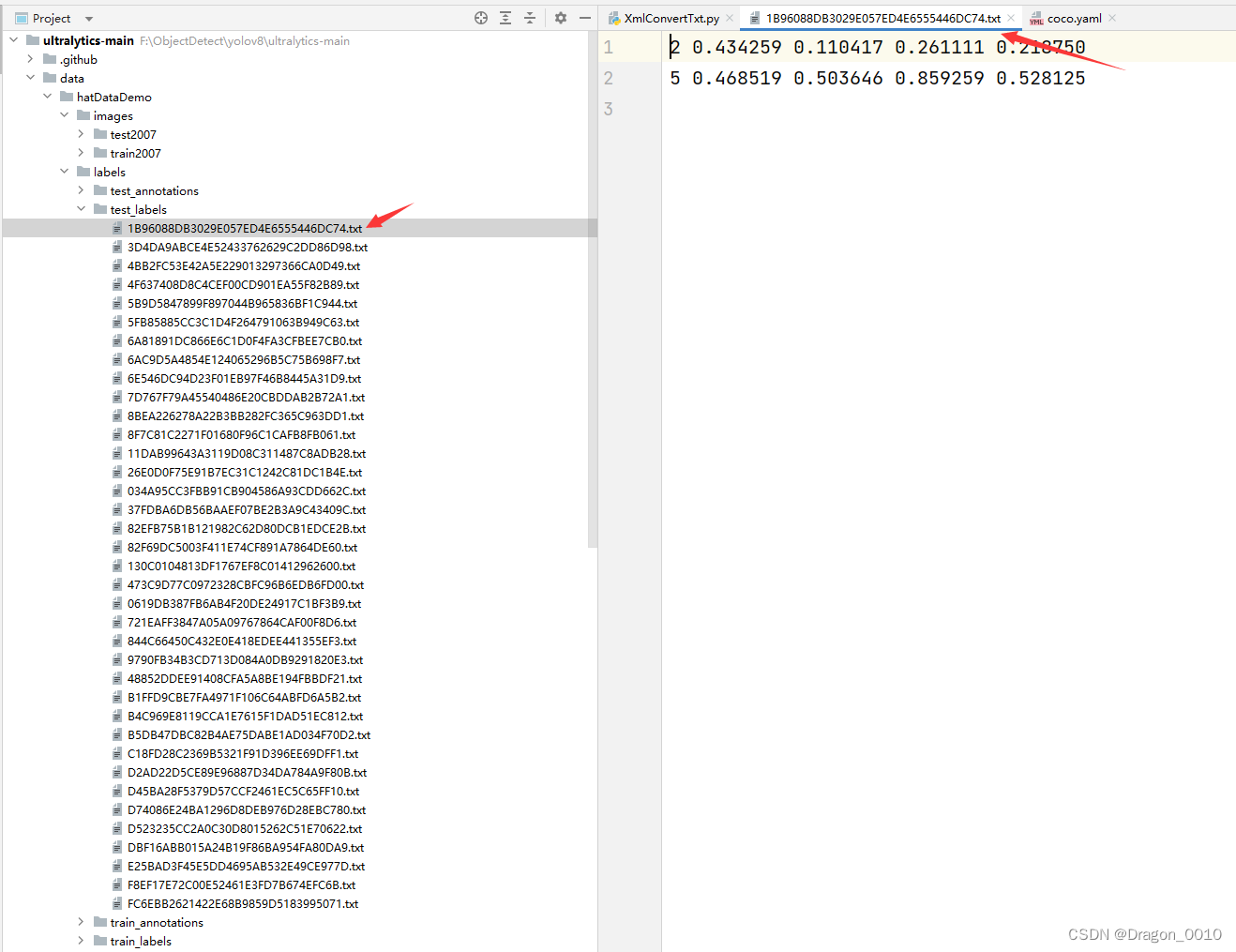Select file 6E546DC94D23F01EB97F46B8445A31D9.txt

pyautogui.click(x=244, y=378)
